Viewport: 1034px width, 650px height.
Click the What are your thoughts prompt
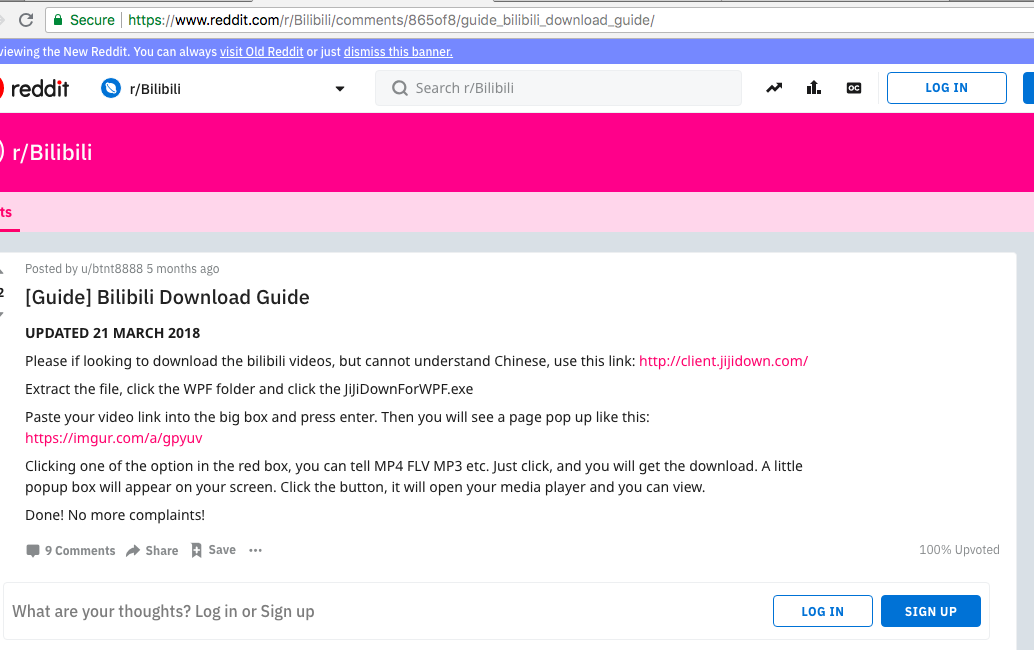[x=164, y=611]
